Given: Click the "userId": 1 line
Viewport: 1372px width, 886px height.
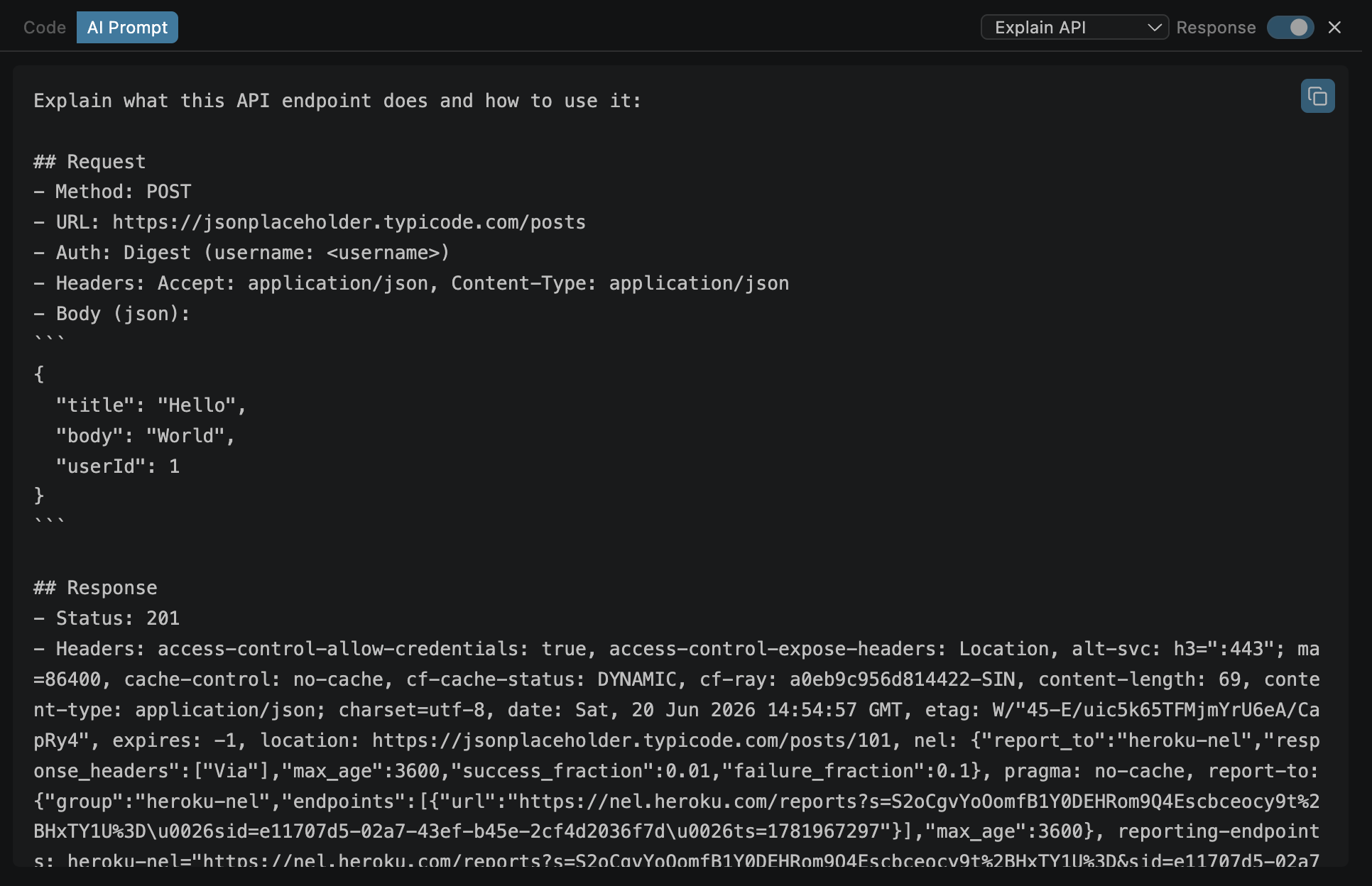Looking at the screenshot, I should tap(118, 466).
